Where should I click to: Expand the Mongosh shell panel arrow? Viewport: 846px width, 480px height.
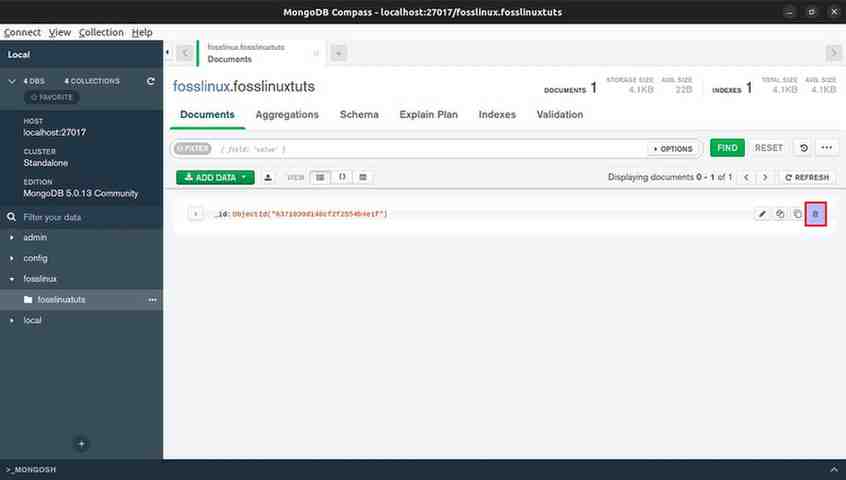[x=834, y=469]
